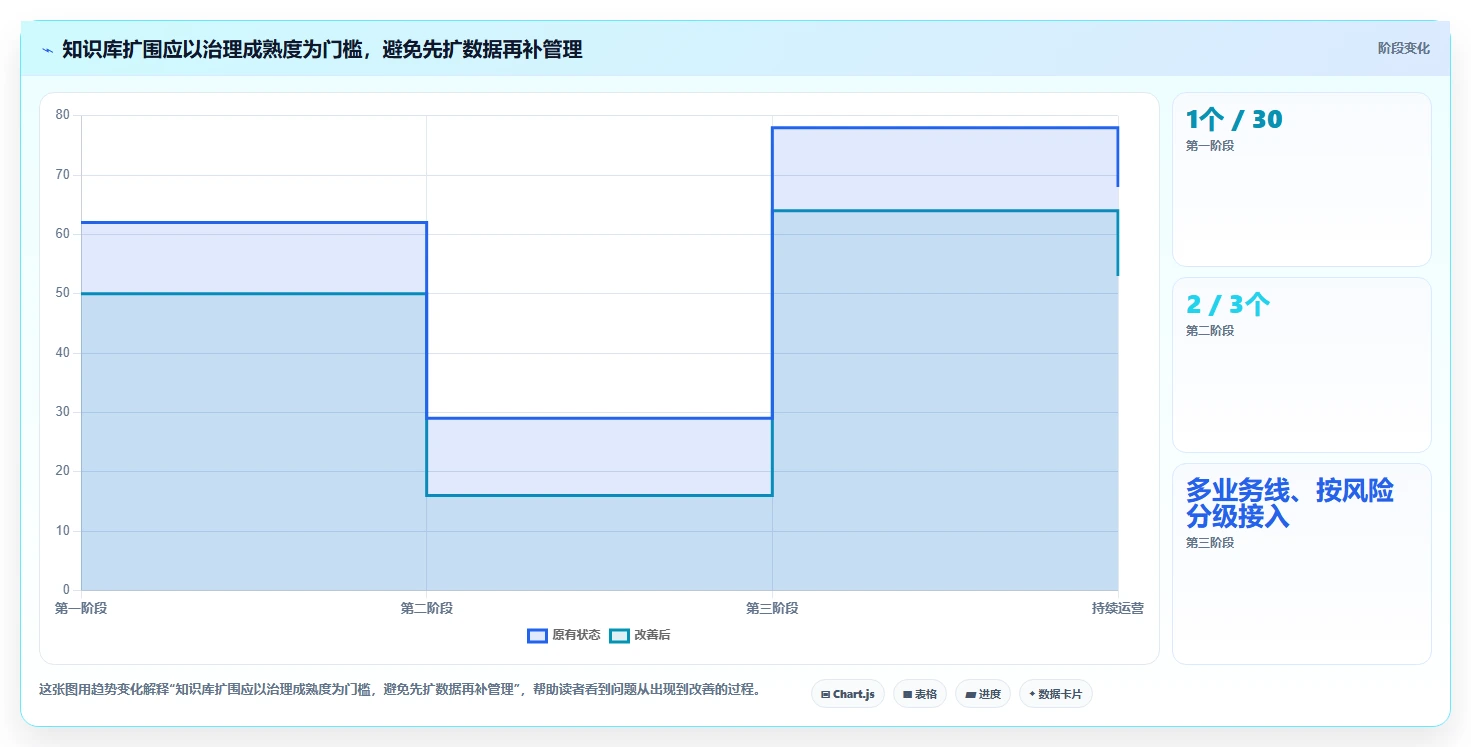Click the chart description text below the chart
The height and width of the screenshot is (747, 1471).
[400, 689]
